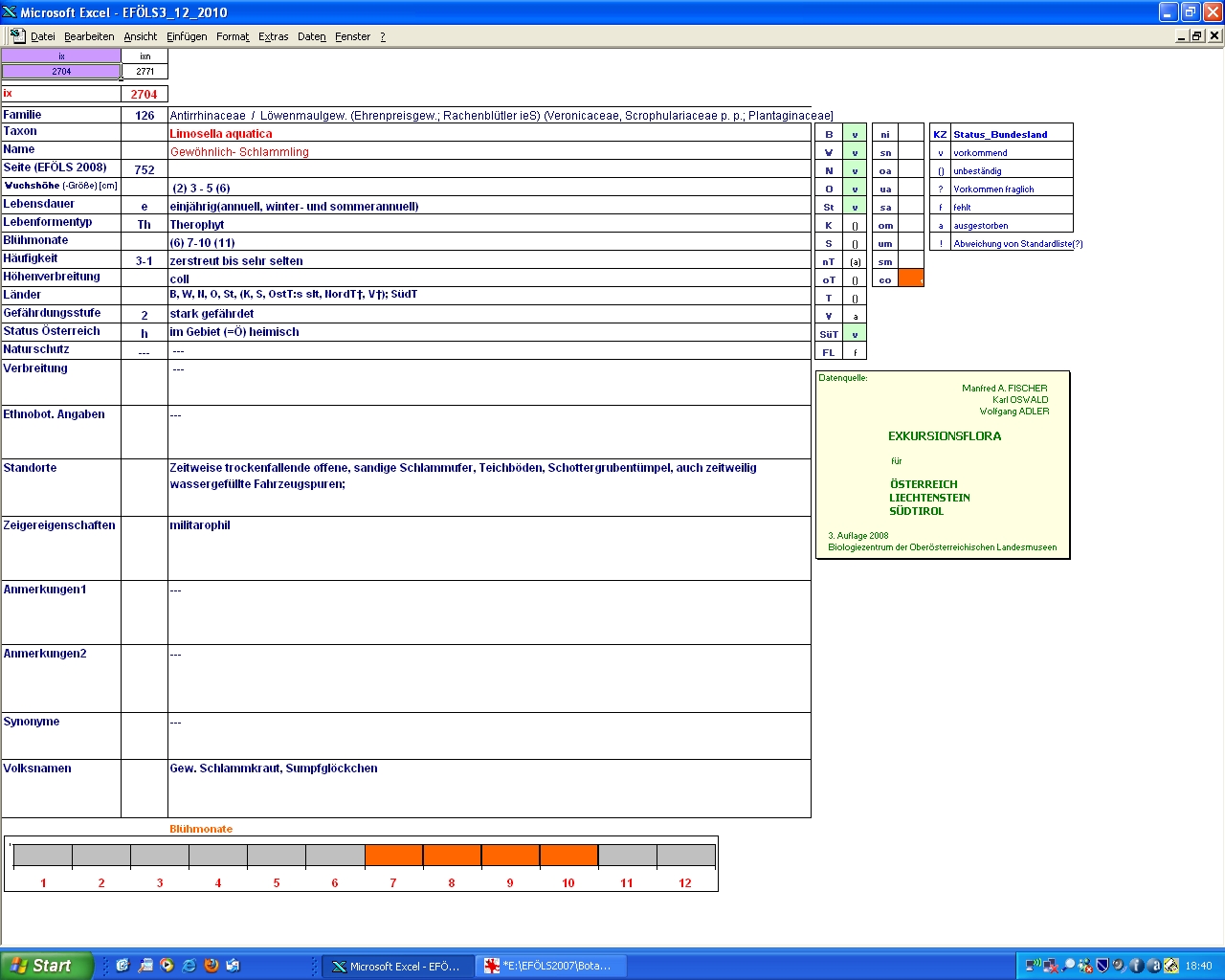Click the Volksnamen cell 'Gew. Schlammkraut, Sumpfglöckchen'
Viewport: 1225px width, 980px height.
coord(489,789)
